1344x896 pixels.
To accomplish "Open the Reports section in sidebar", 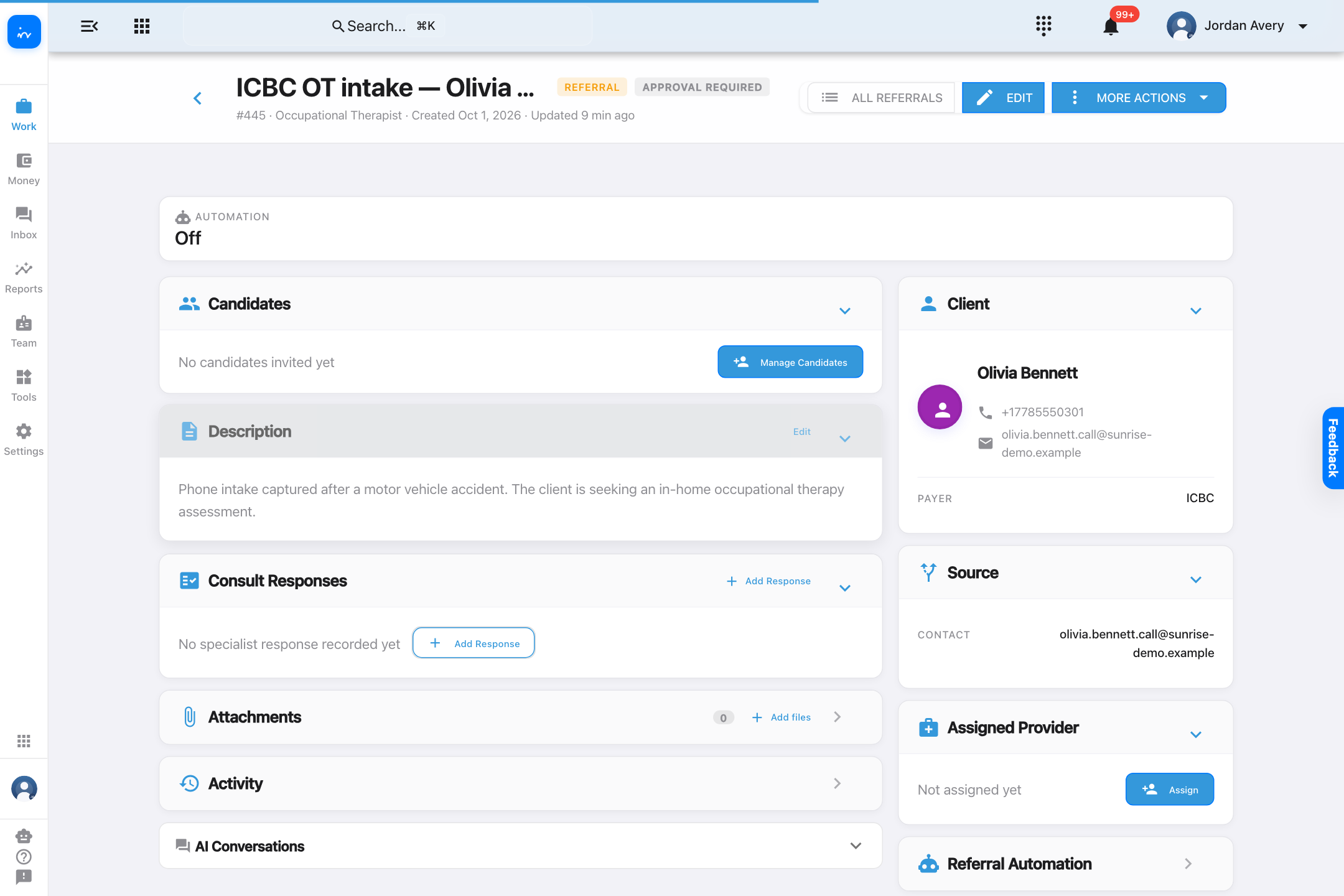I will 24,278.
